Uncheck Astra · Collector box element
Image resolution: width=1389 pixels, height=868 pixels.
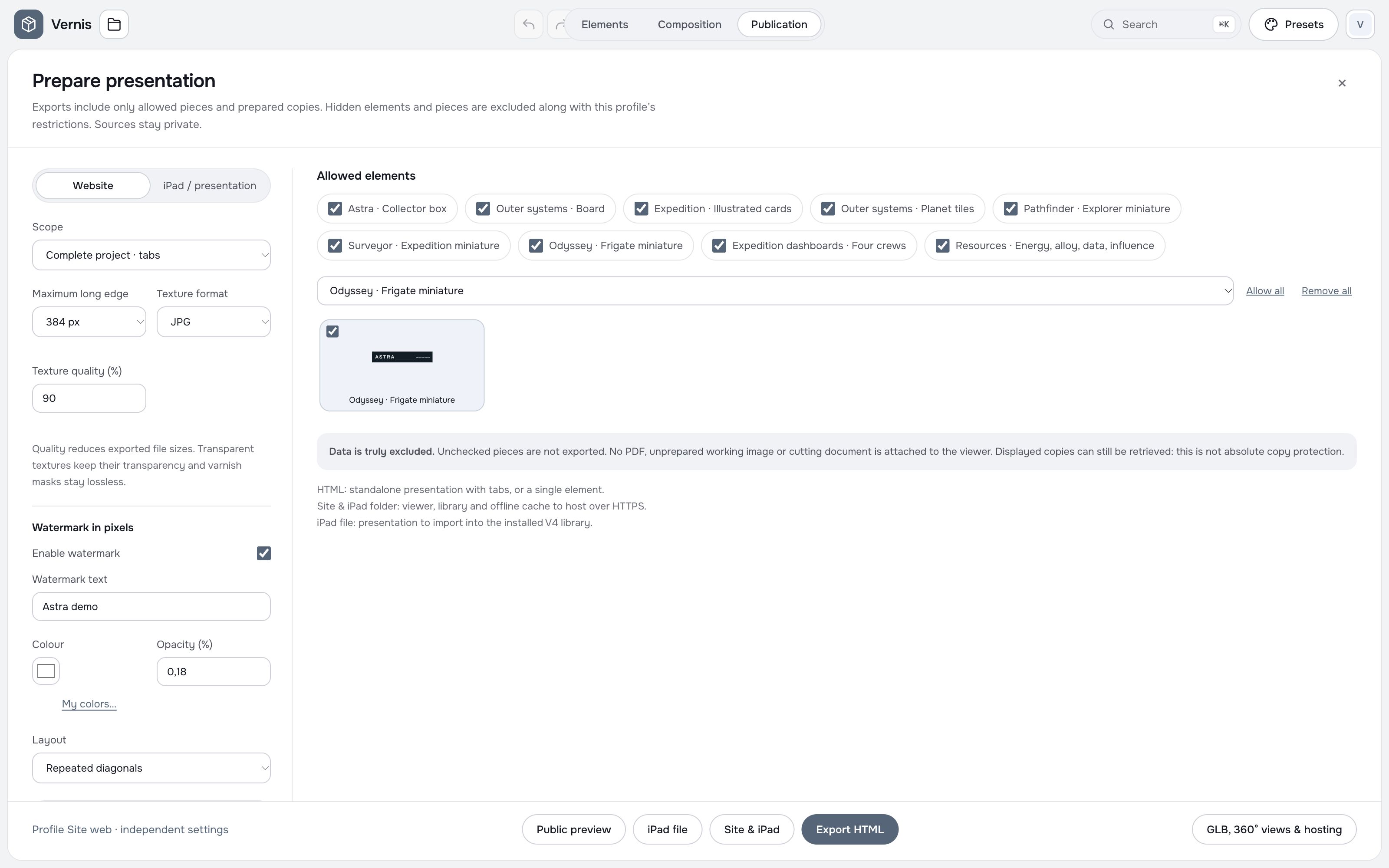(335, 208)
